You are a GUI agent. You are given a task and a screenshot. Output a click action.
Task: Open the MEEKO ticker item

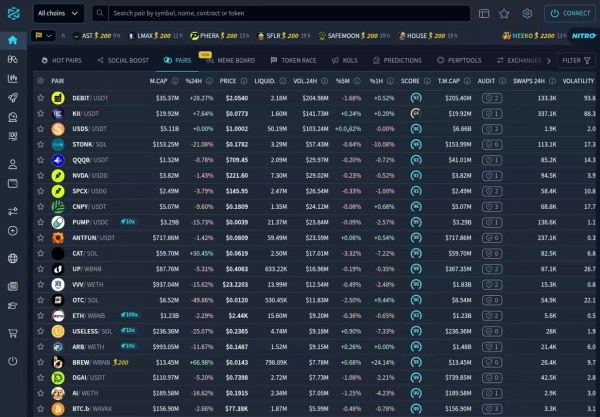(x=535, y=36)
